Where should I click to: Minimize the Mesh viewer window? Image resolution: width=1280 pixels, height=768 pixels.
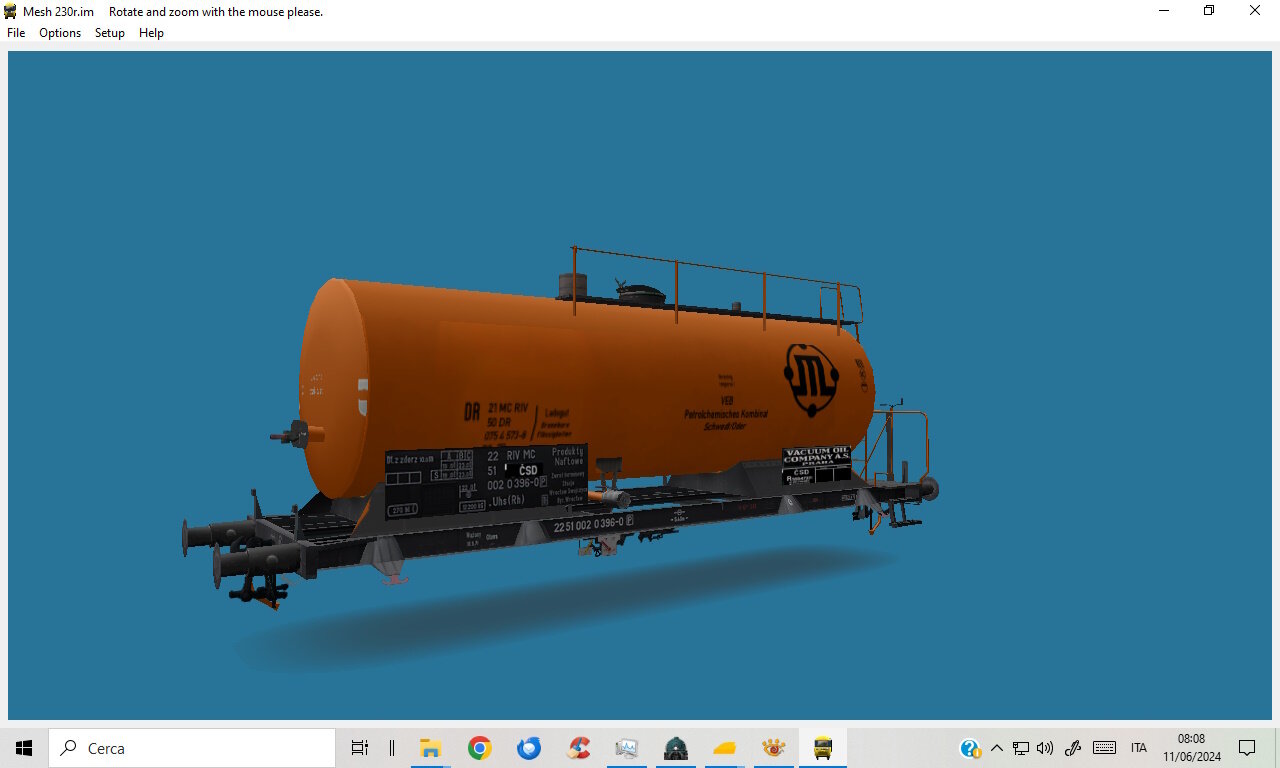(1164, 11)
